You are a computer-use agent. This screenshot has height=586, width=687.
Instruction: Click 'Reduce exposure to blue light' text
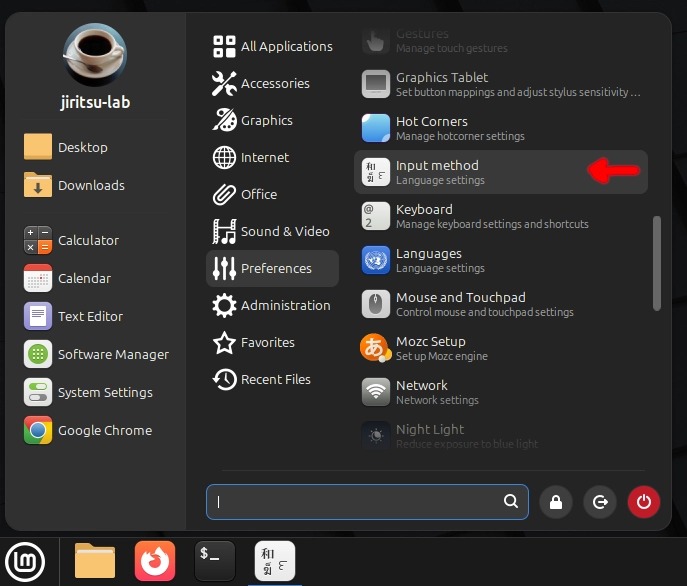[x=467, y=444]
